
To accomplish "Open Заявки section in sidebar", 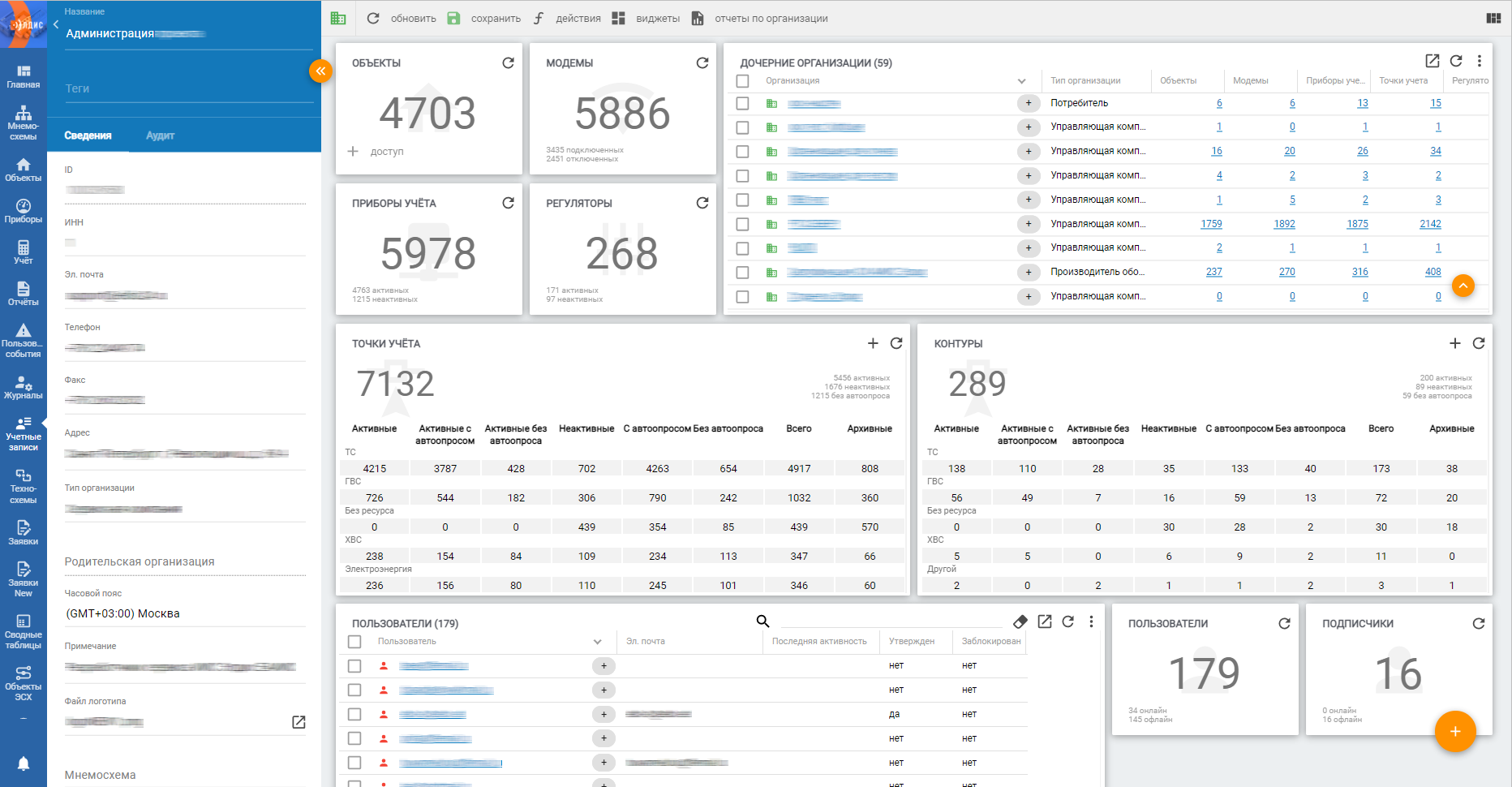I will coord(24,533).
